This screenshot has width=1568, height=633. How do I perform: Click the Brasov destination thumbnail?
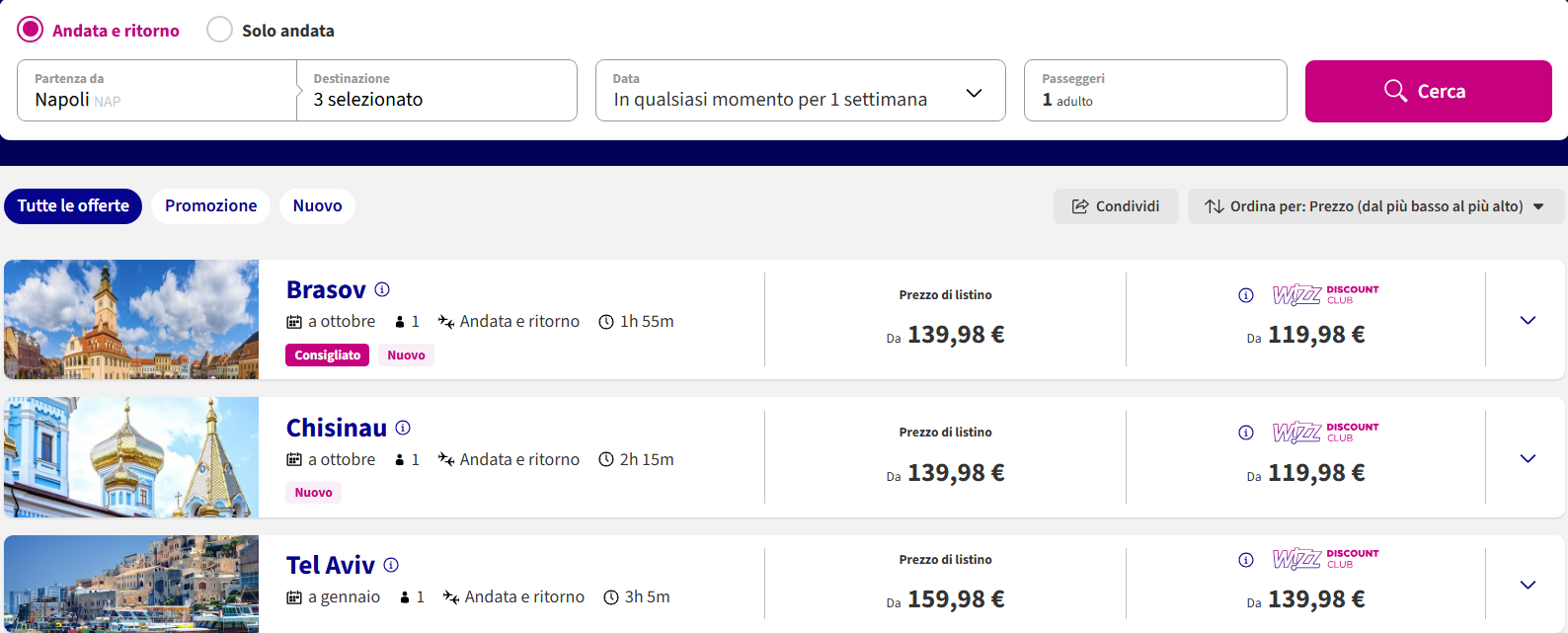[131, 320]
